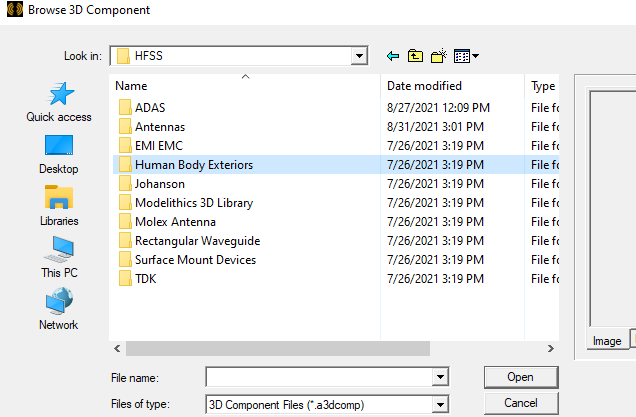Click into the File name input field

click(x=319, y=378)
